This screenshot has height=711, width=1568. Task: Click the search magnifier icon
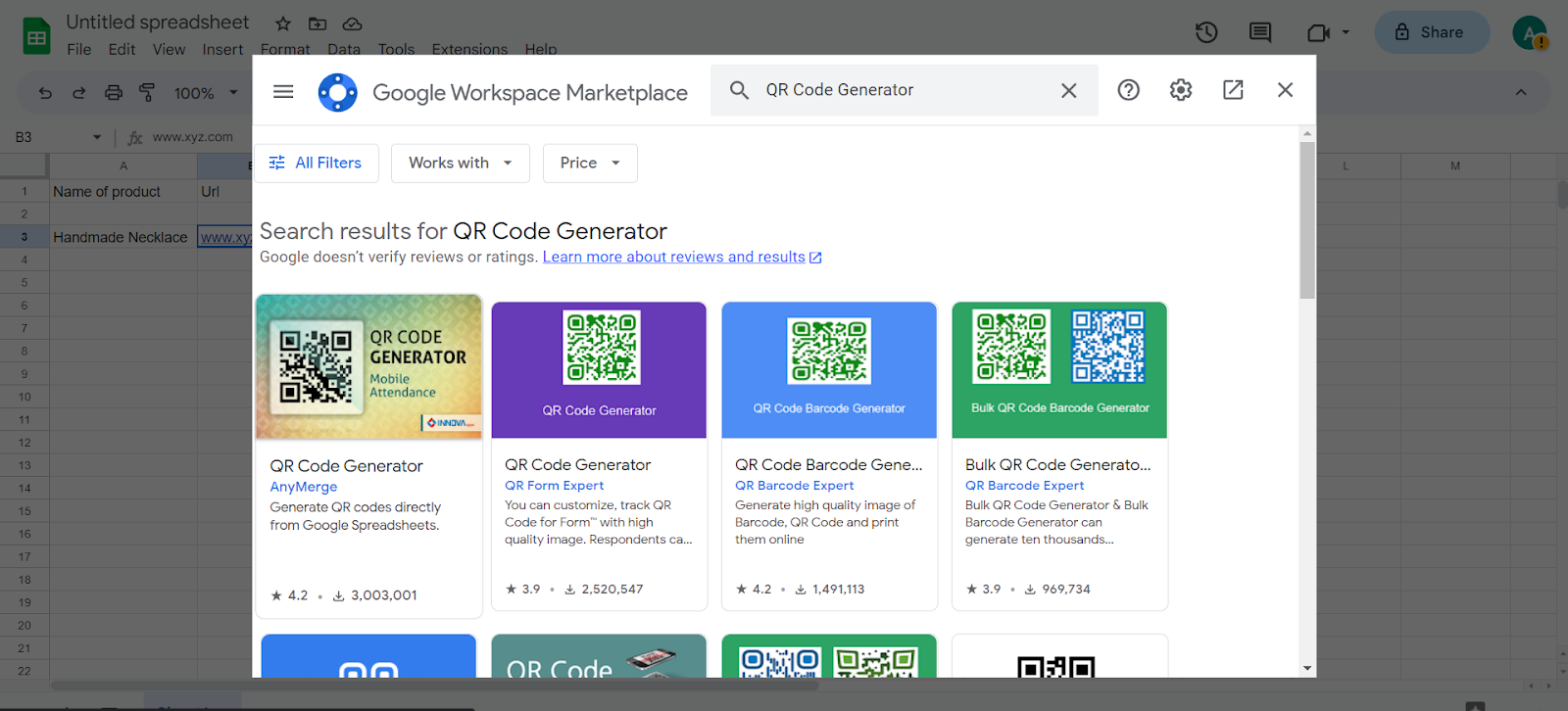pos(740,90)
